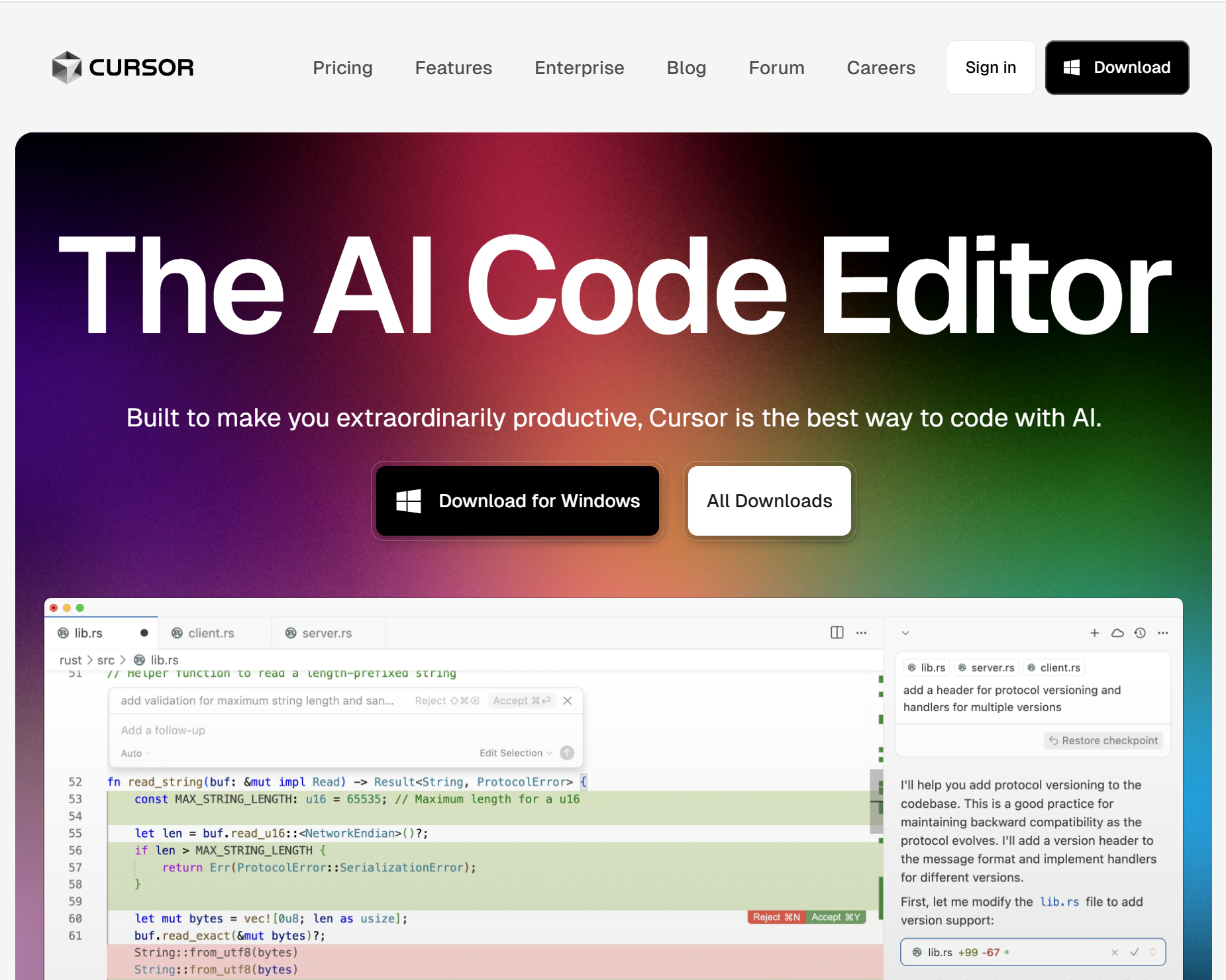Open All Downloads
The image size is (1226, 980).
(x=769, y=501)
